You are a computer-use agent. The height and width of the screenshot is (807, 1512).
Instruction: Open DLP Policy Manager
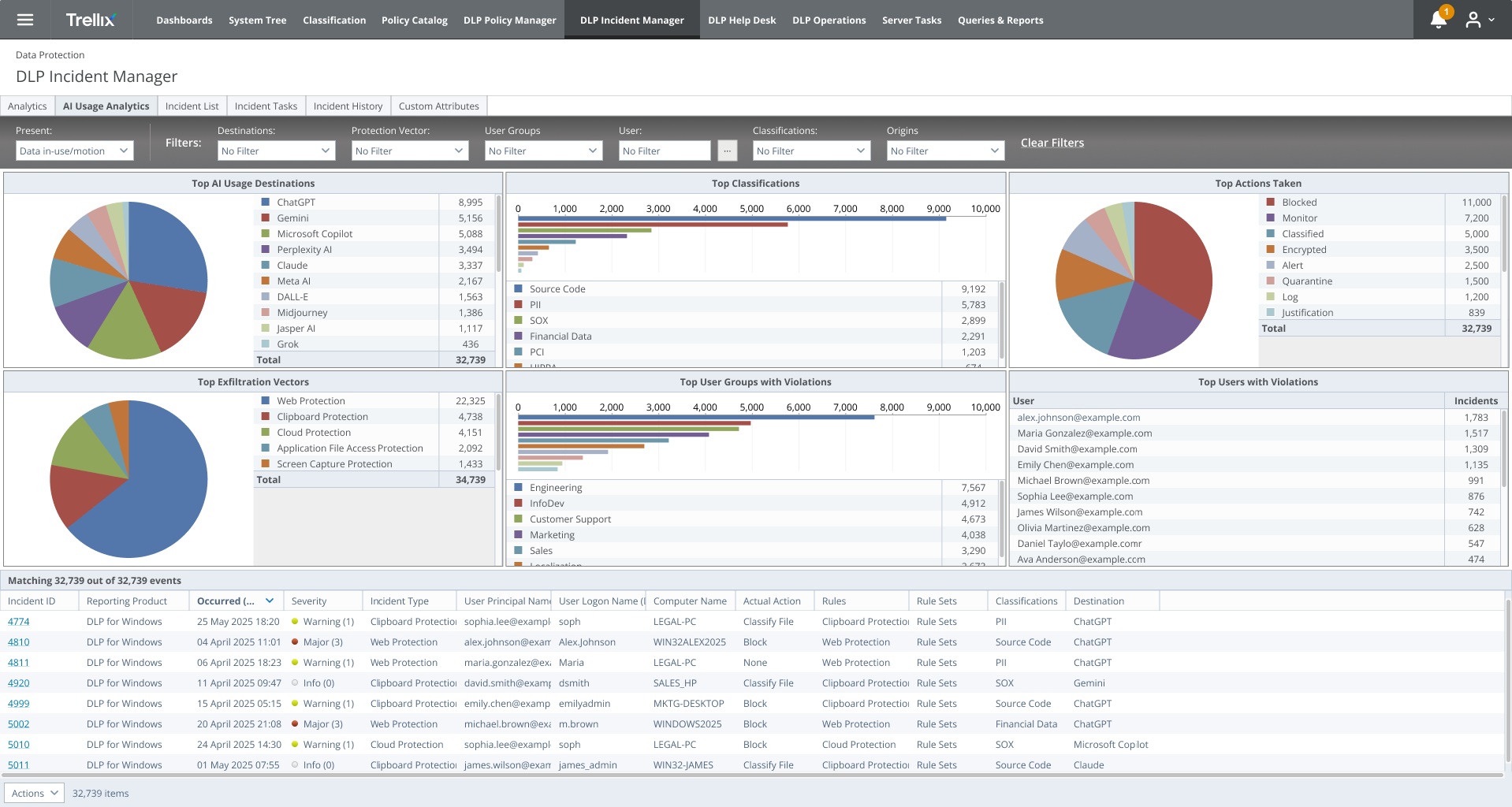coord(510,20)
